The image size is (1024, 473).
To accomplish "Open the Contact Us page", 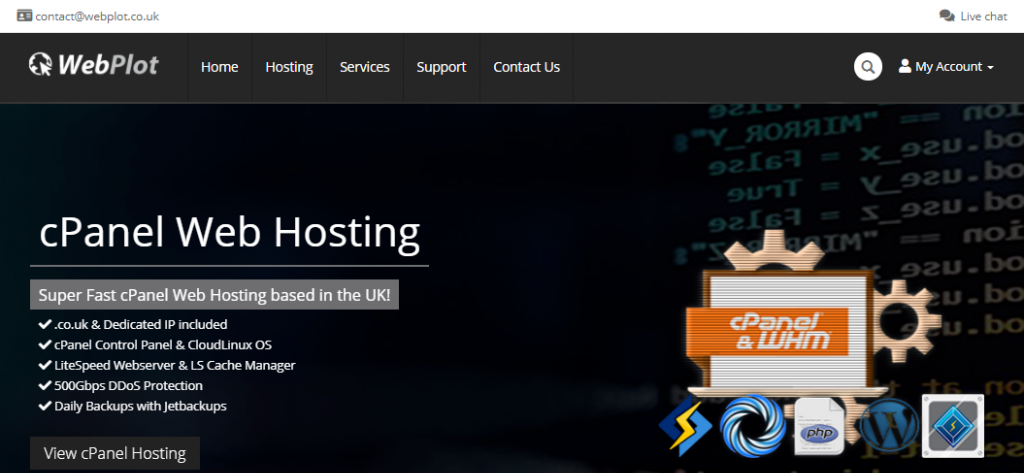I will (x=526, y=67).
